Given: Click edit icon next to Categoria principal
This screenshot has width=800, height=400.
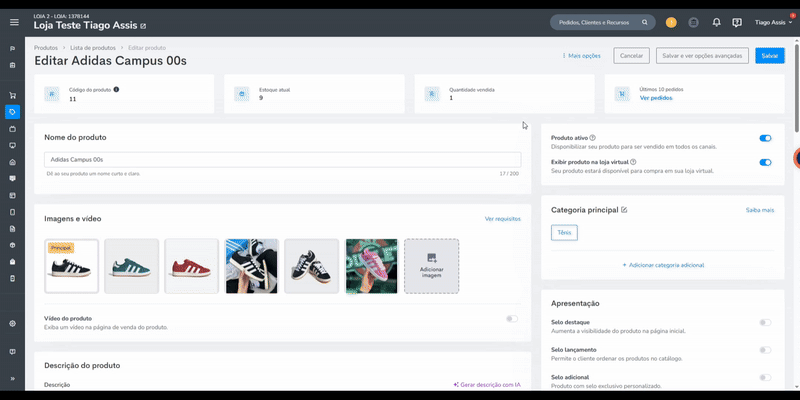Looking at the screenshot, I should click(x=624, y=210).
